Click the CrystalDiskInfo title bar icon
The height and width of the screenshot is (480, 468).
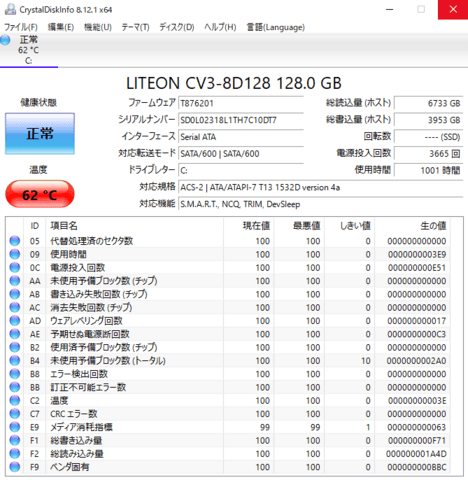(10, 9)
